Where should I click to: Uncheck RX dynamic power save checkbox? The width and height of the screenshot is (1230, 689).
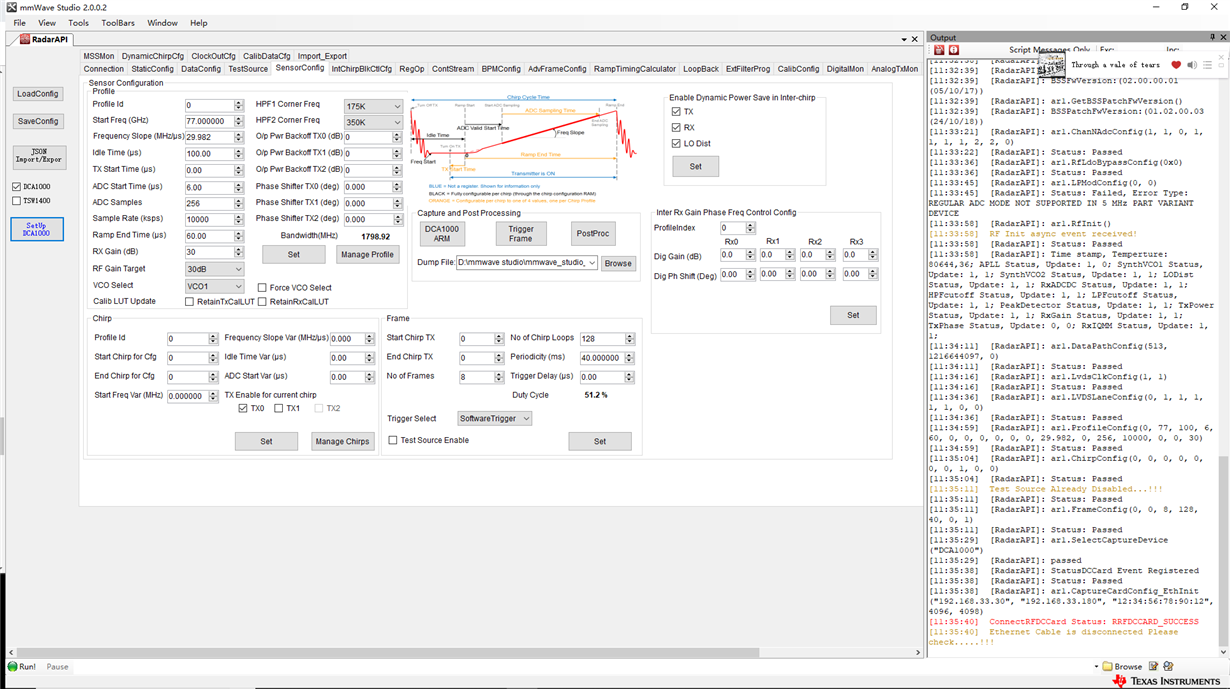click(676, 128)
